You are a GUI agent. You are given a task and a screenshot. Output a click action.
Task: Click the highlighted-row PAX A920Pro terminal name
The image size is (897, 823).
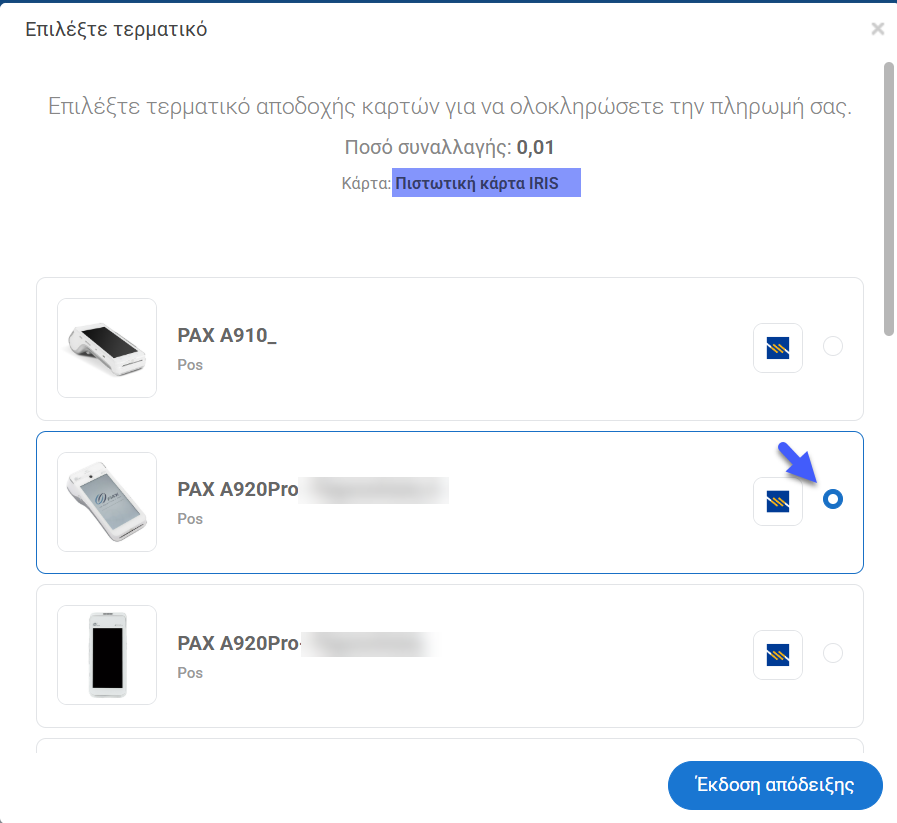[238, 490]
